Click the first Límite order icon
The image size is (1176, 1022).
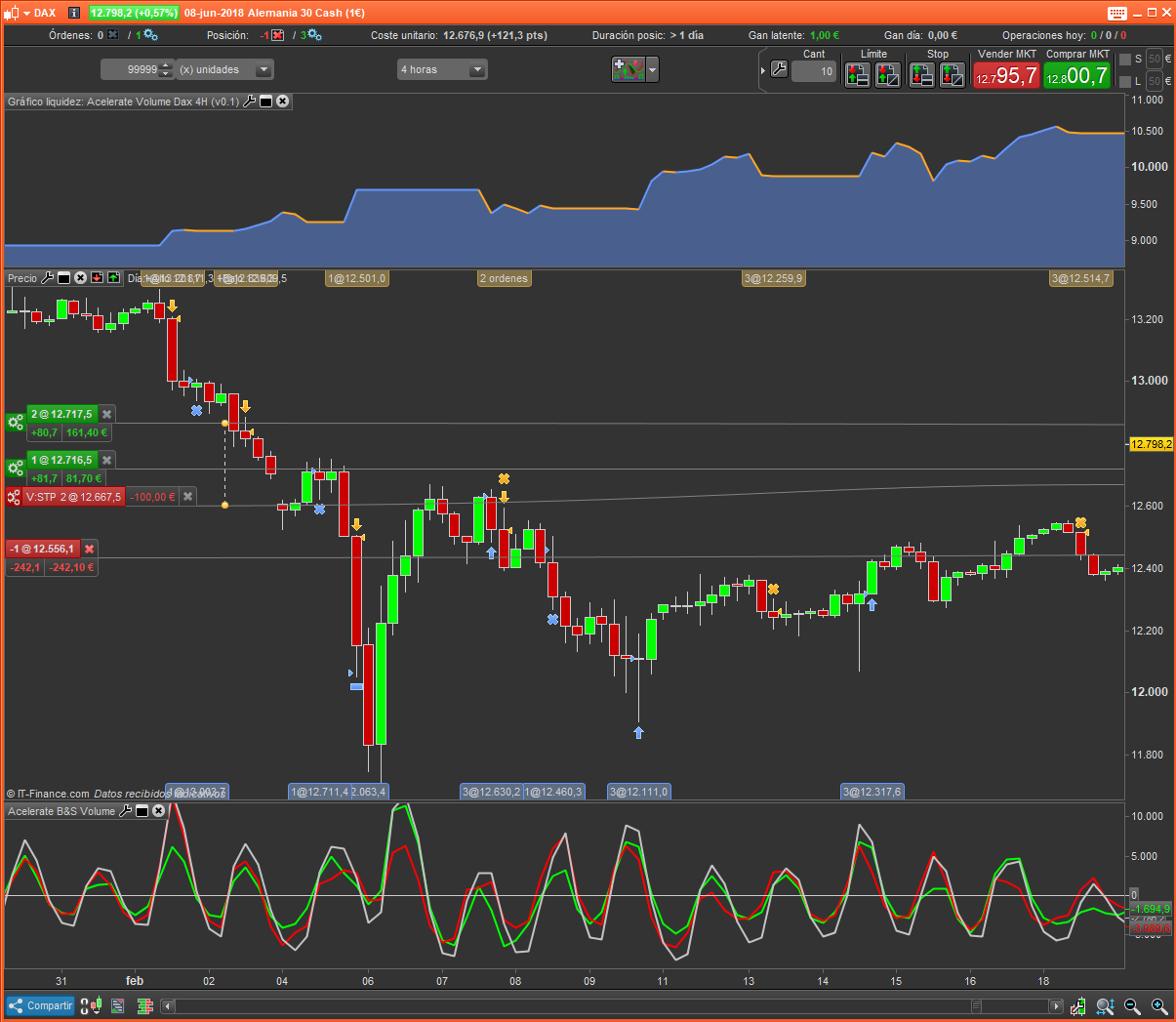tap(858, 74)
